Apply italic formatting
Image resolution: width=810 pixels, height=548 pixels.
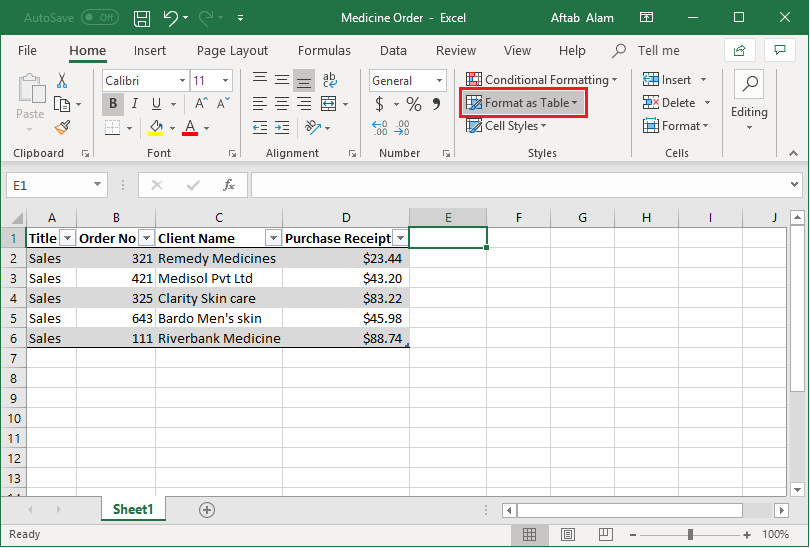pos(134,104)
